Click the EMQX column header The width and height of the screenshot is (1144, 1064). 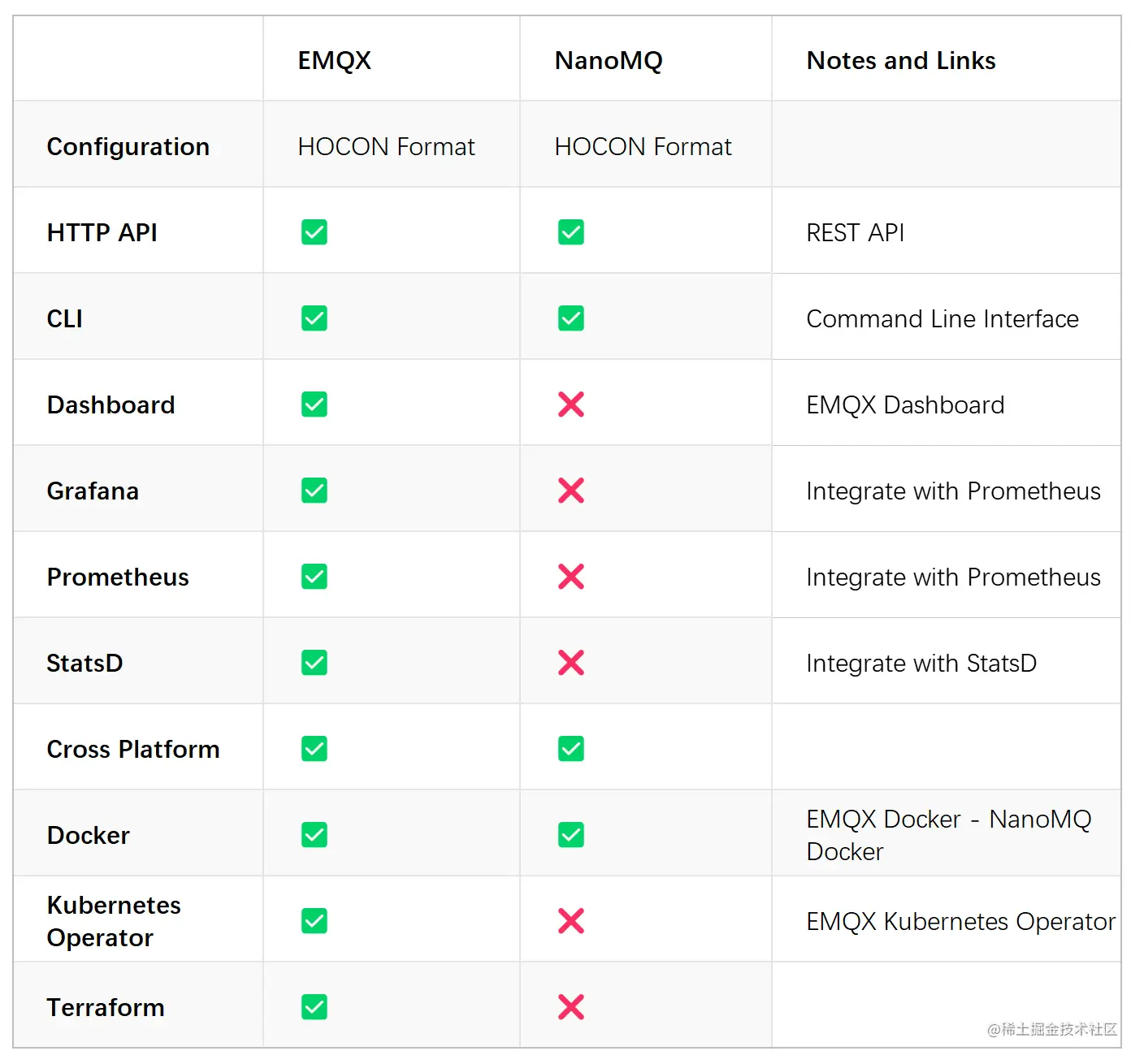point(334,61)
